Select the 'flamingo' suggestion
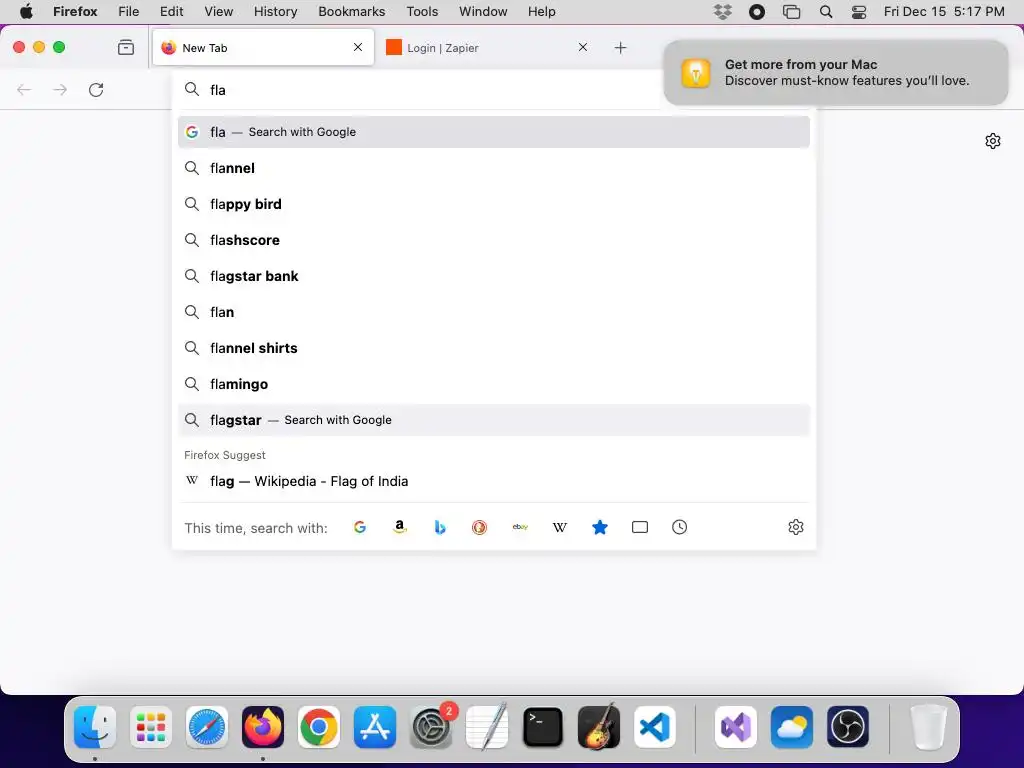The width and height of the screenshot is (1024, 768). 494,384
